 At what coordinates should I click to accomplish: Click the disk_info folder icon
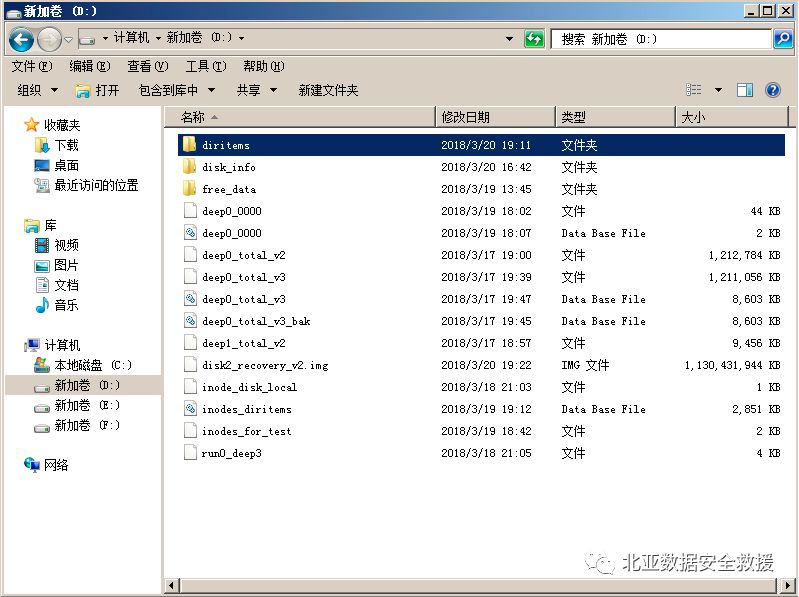[190, 167]
